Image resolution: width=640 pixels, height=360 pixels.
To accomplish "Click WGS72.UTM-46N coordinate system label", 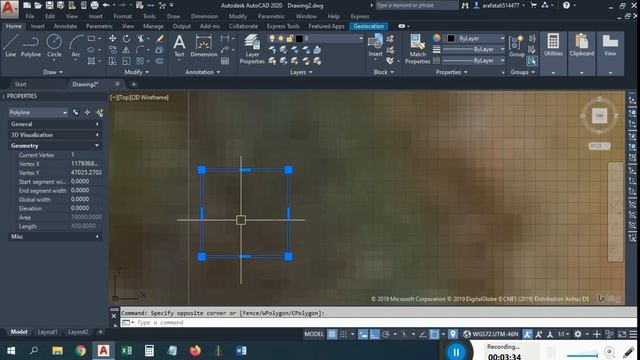I will 495,334.
